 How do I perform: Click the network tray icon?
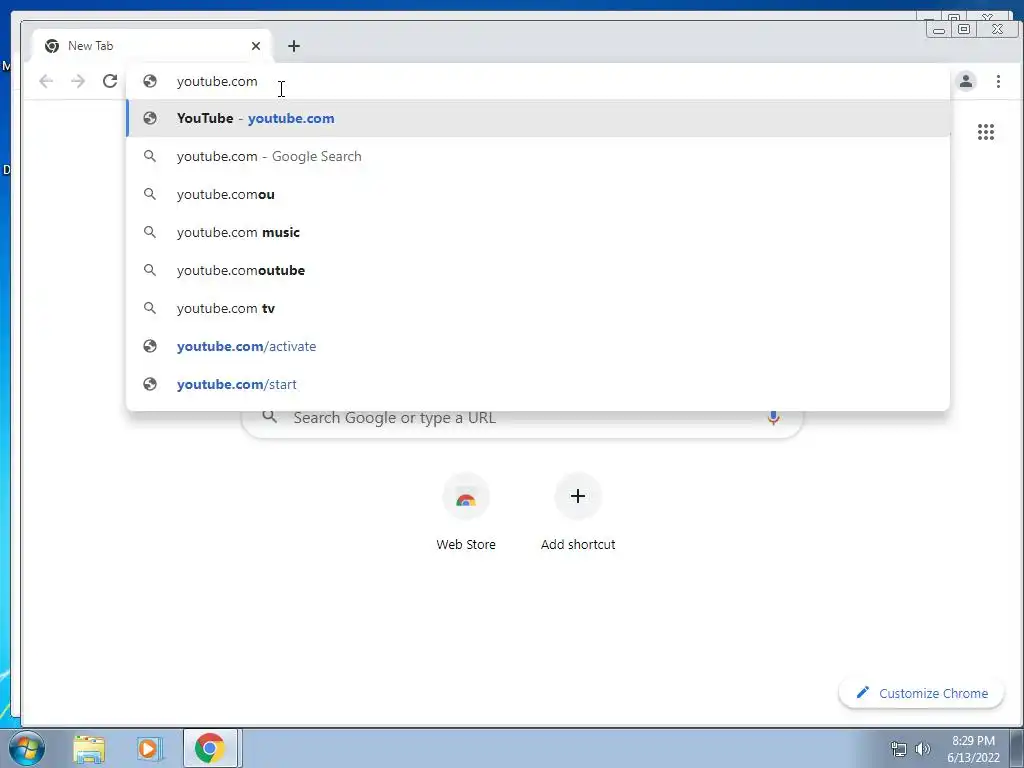coord(899,749)
